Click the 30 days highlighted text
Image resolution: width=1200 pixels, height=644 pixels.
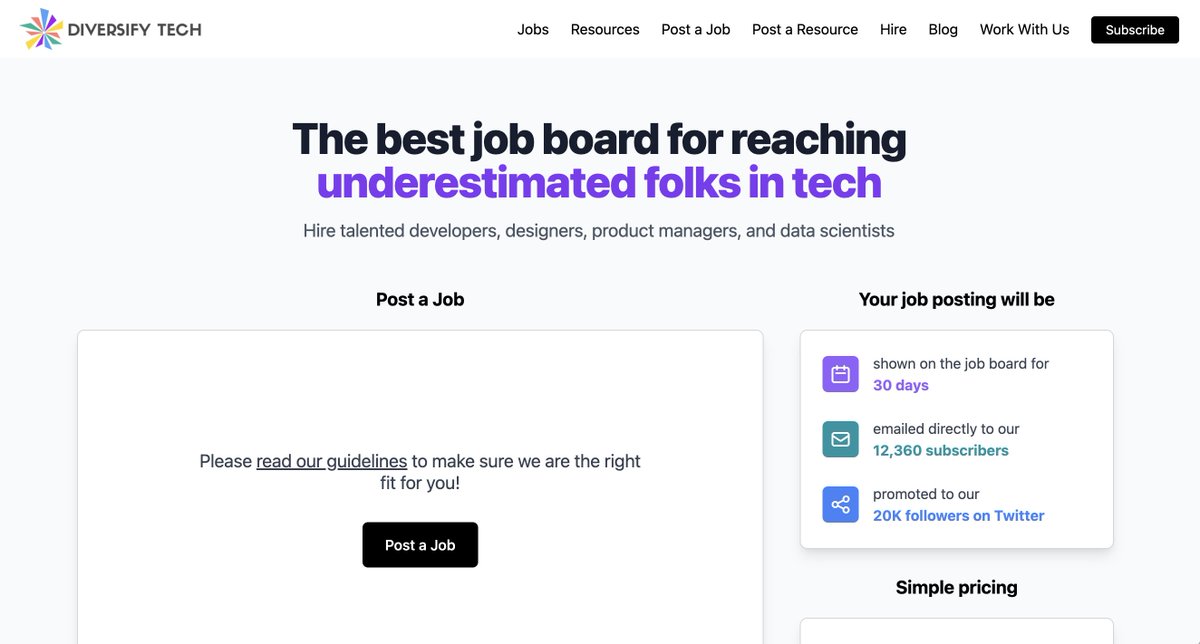tap(900, 386)
